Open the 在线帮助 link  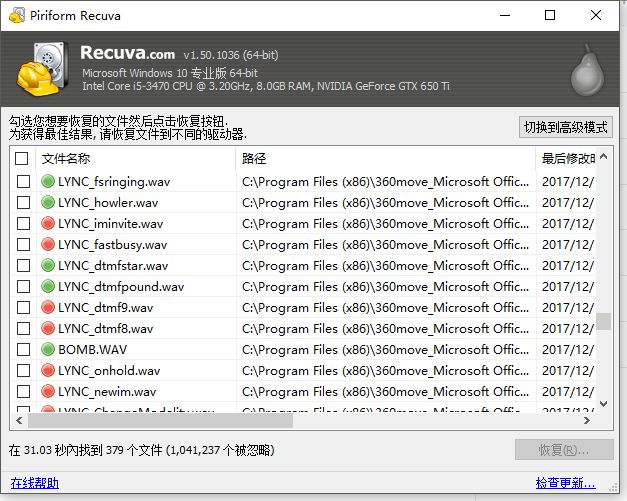[35, 483]
